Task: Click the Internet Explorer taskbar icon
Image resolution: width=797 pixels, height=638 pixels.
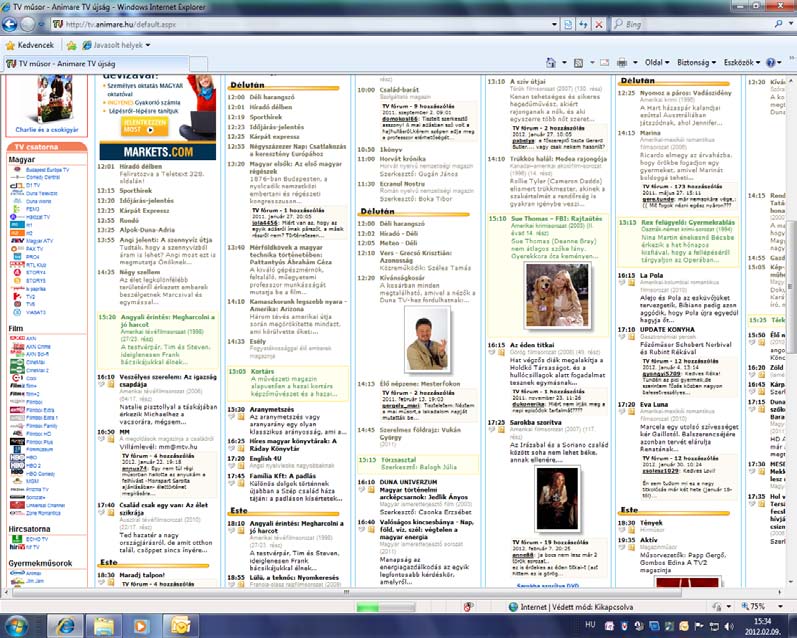Action: pos(65,626)
